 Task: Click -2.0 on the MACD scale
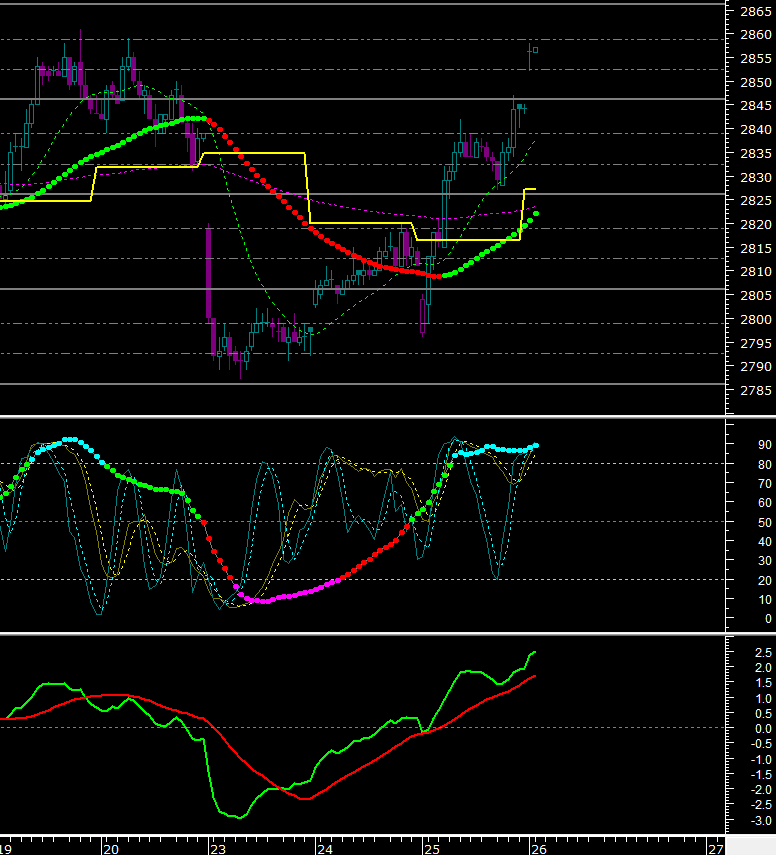[761, 790]
